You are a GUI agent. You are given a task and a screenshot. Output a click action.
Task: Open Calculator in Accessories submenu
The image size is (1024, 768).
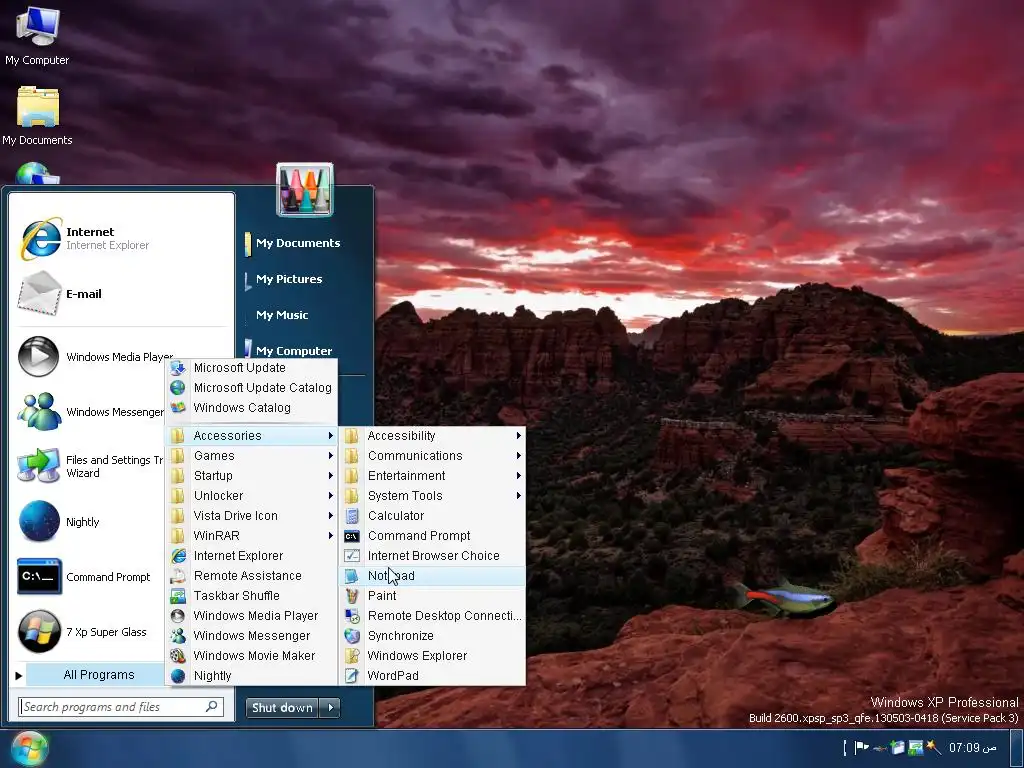[432, 516]
